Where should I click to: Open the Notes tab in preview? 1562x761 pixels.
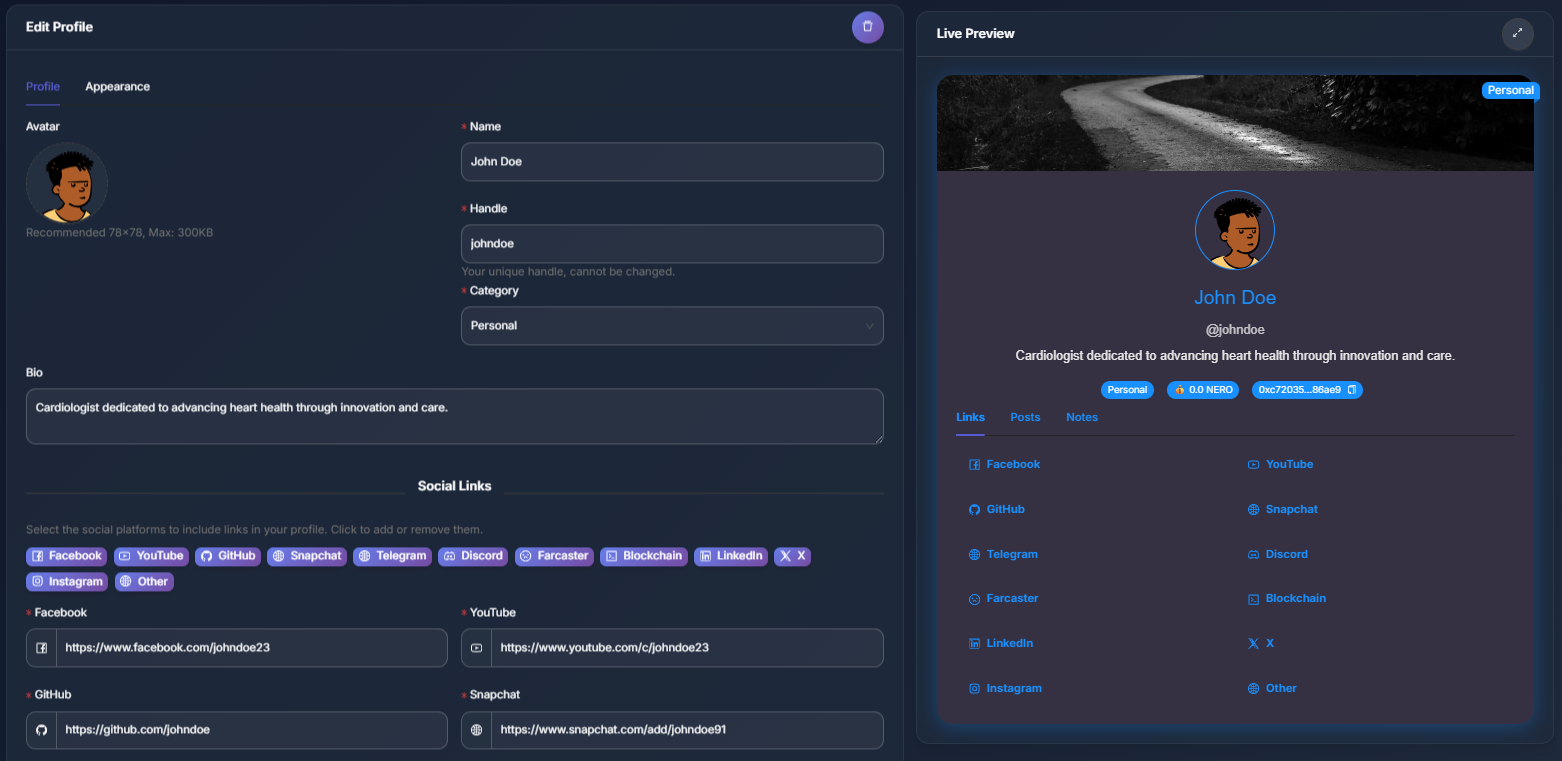point(1081,417)
